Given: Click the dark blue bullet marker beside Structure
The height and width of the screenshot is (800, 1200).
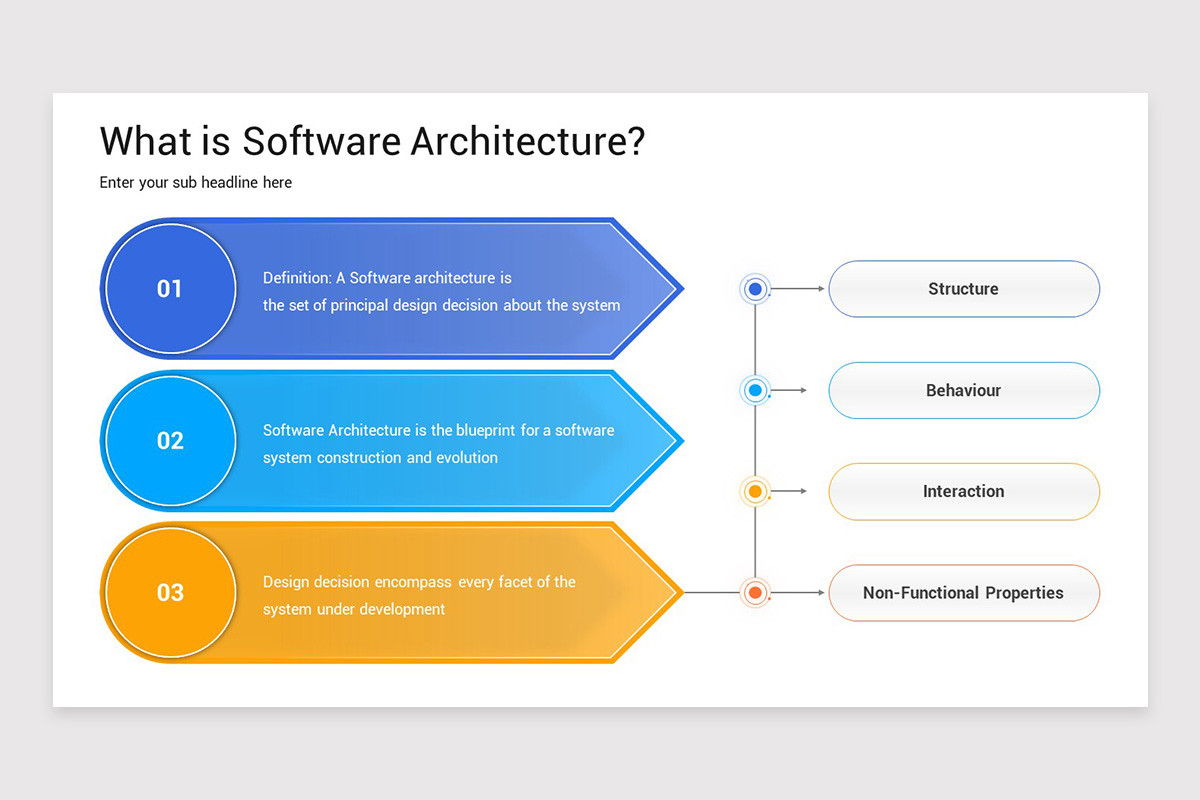Looking at the screenshot, I should coord(755,289).
